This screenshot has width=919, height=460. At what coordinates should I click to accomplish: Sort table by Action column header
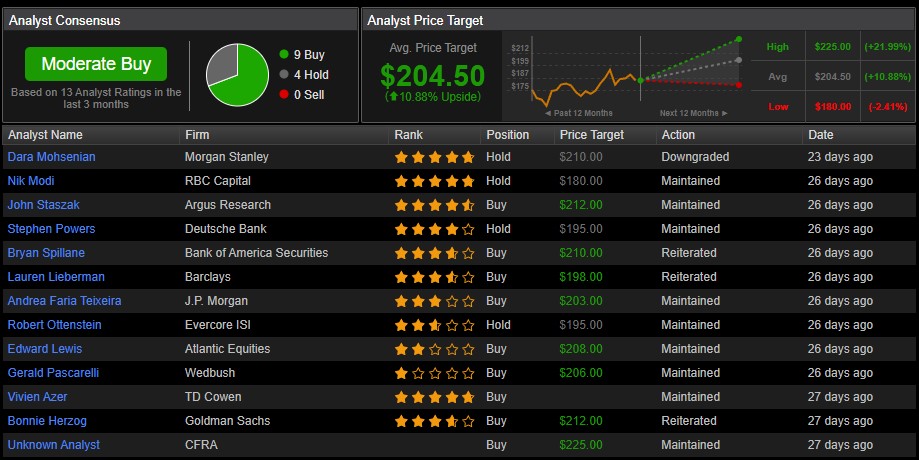678,135
